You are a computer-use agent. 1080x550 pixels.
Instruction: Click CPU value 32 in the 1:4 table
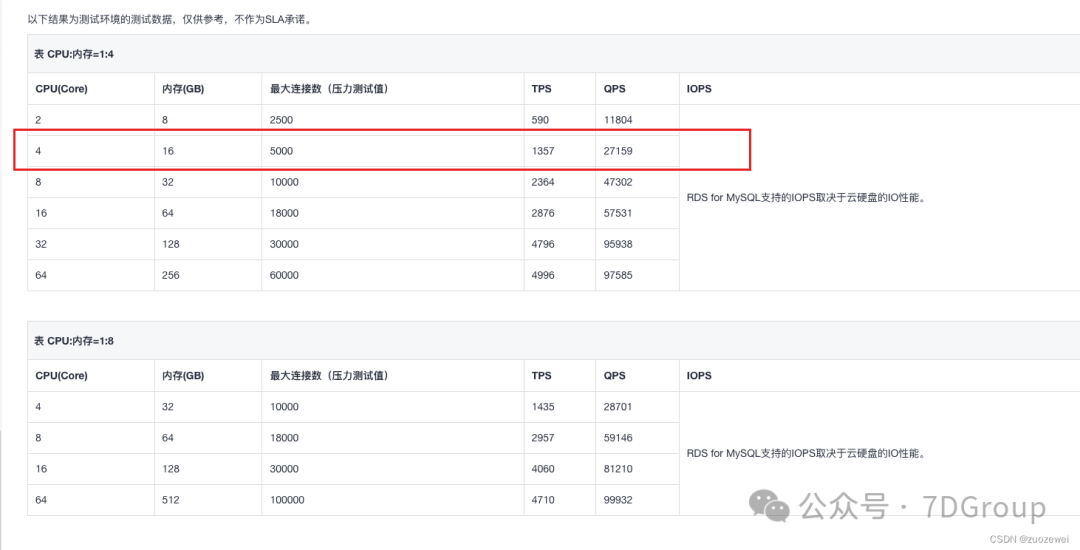[x=41, y=244]
